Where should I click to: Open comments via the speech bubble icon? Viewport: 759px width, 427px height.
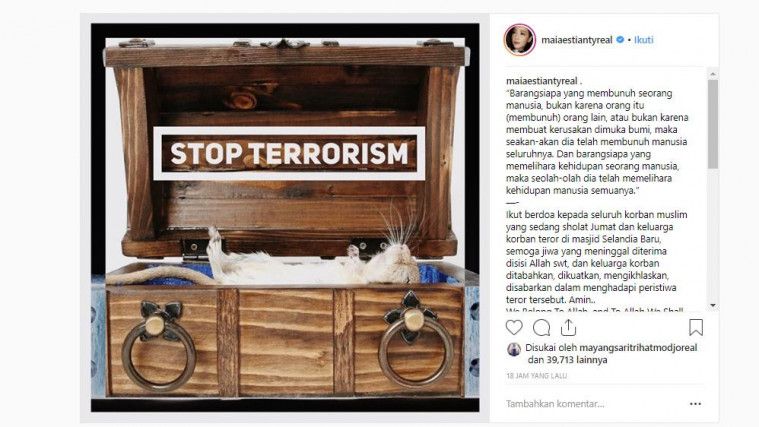(541, 328)
